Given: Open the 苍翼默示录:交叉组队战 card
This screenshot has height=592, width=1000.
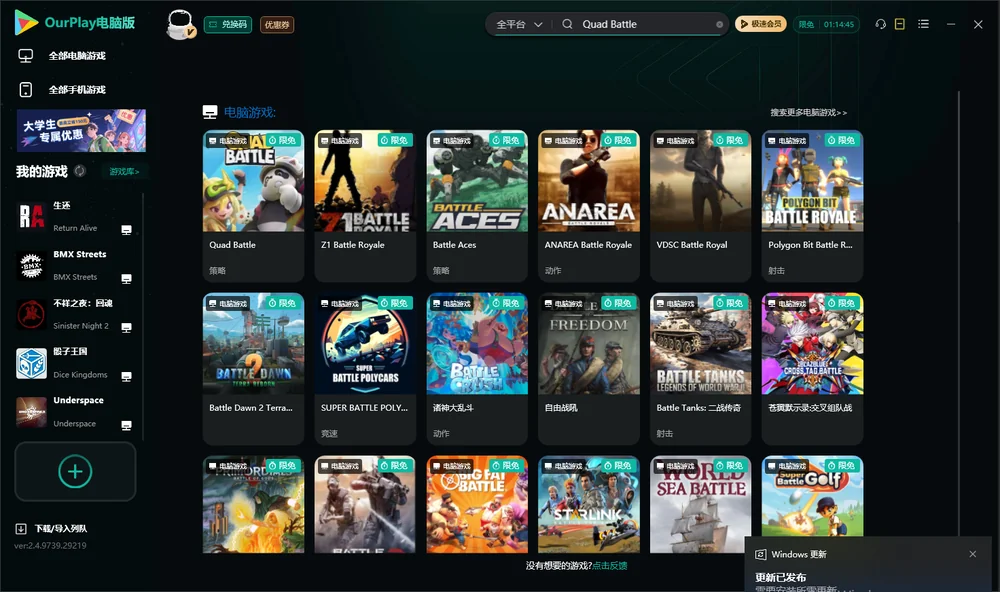Looking at the screenshot, I should click(812, 368).
